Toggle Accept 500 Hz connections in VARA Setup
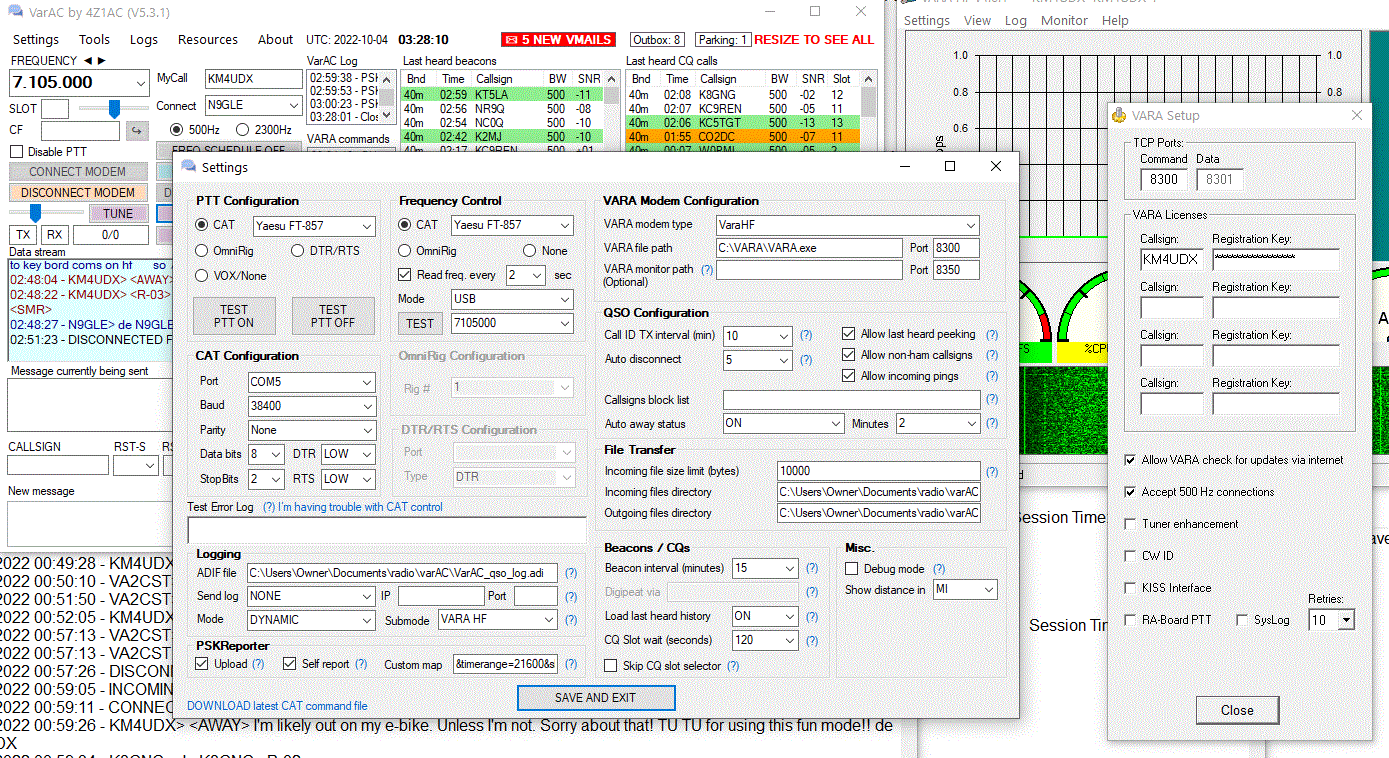Screen dimensions: 1389x758 [1131, 492]
